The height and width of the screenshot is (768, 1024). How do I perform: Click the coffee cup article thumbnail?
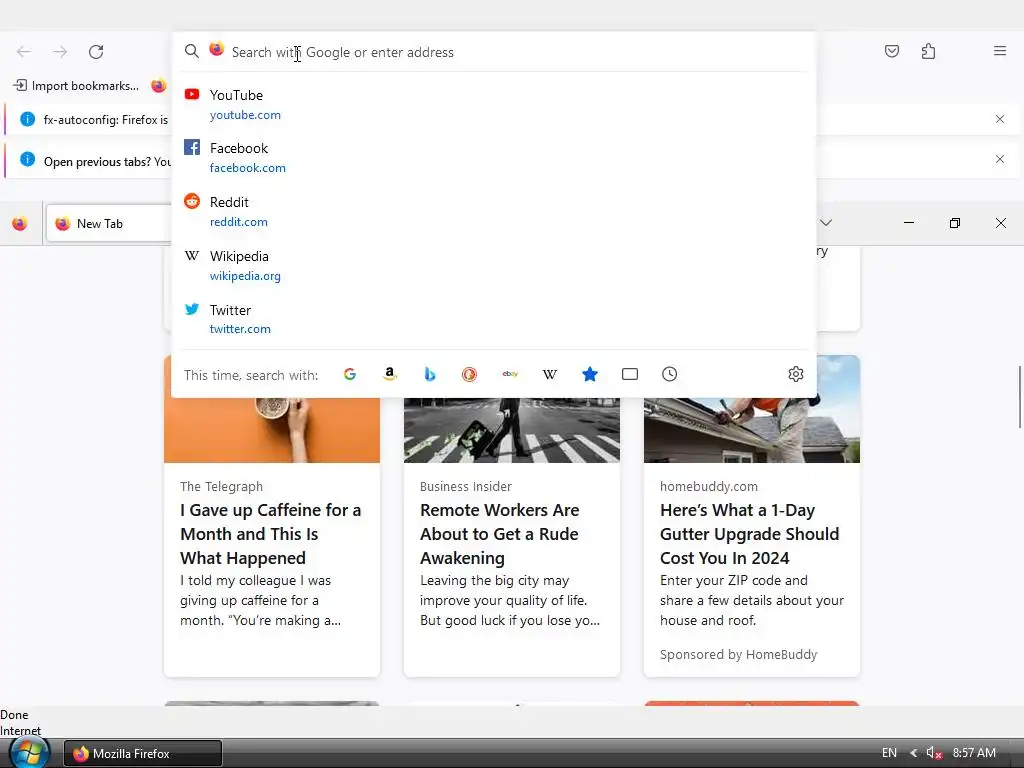click(272, 430)
